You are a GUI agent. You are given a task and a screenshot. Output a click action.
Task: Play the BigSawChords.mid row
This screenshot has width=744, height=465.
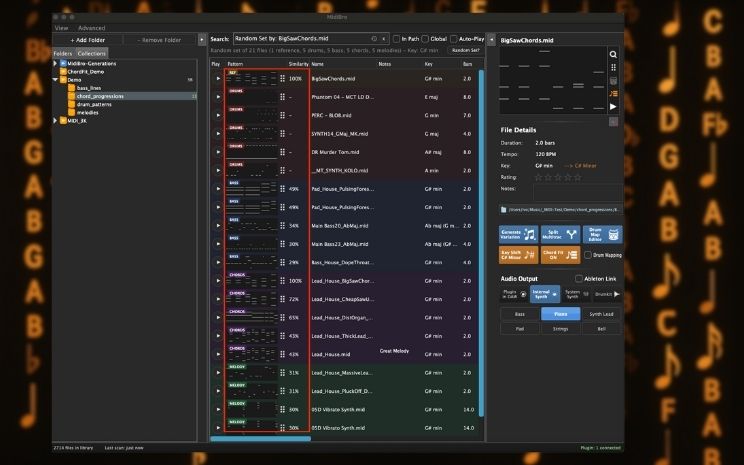tap(218, 77)
